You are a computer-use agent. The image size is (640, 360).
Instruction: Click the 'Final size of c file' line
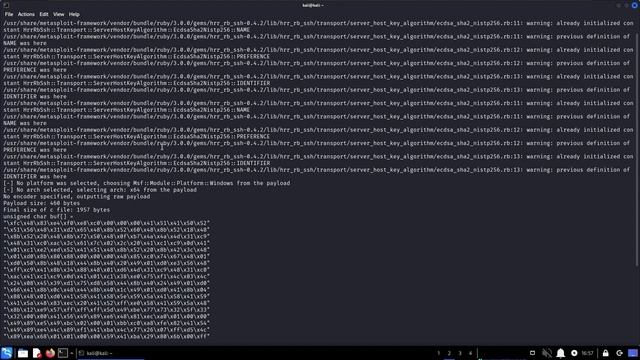[x=56, y=210]
